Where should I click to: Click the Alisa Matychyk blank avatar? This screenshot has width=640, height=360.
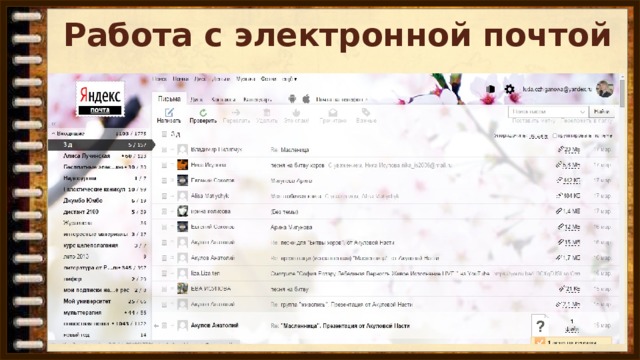pyautogui.click(x=182, y=196)
